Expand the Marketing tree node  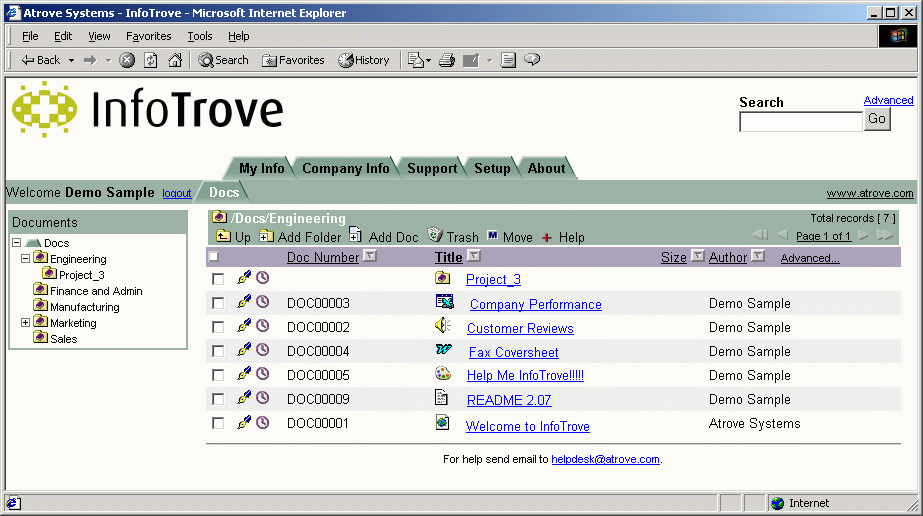(x=25, y=322)
